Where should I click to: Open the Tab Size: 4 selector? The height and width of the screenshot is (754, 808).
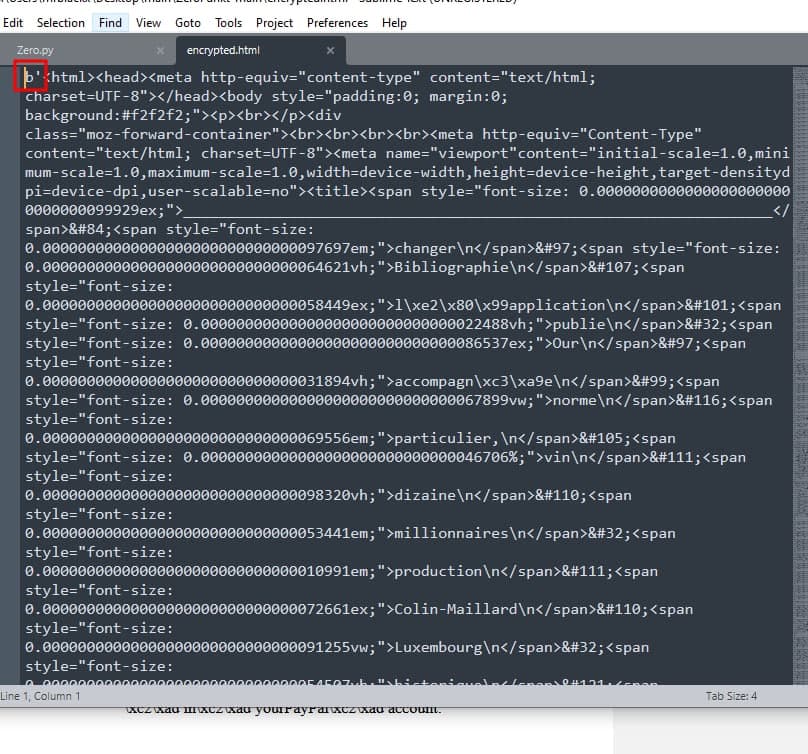tap(731, 696)
